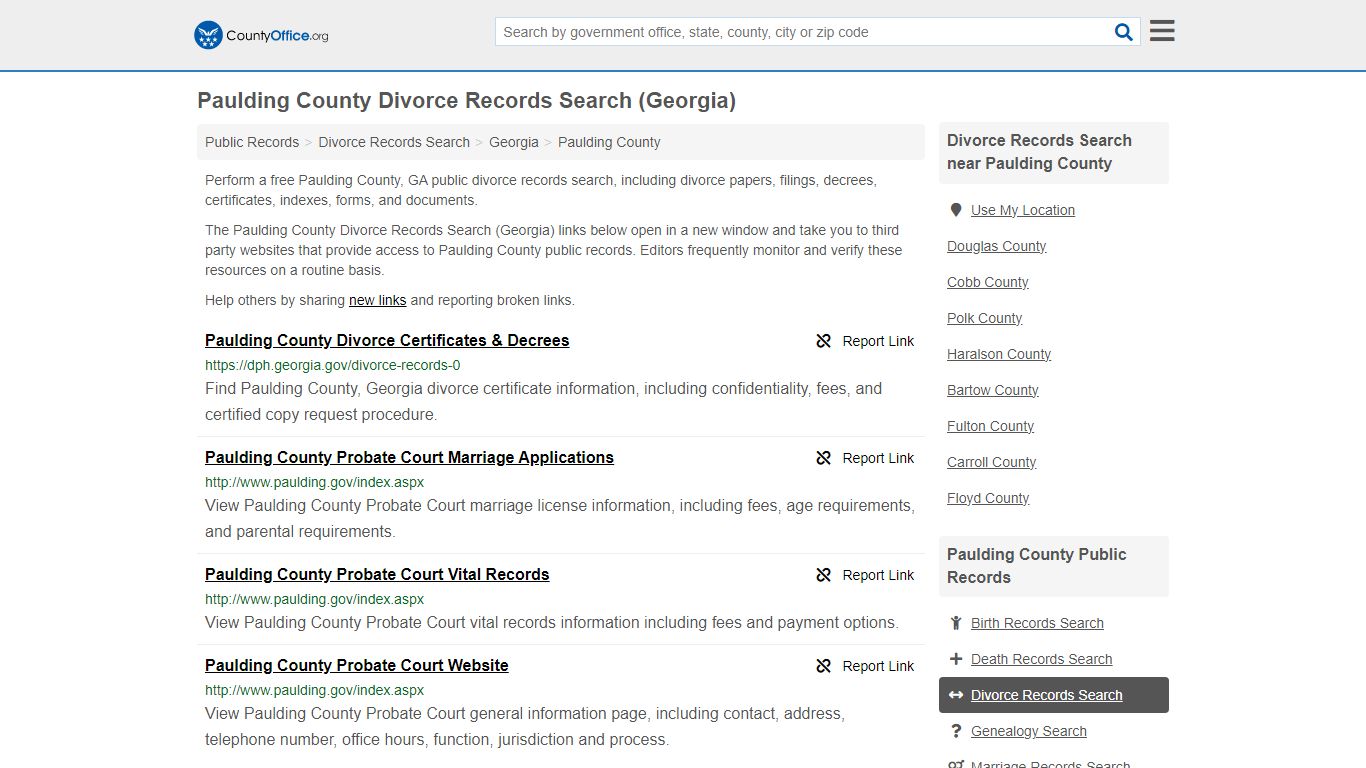Focus the government office search field
The height and width of the screenshot is (768, 1366).
tap(805, 32)
